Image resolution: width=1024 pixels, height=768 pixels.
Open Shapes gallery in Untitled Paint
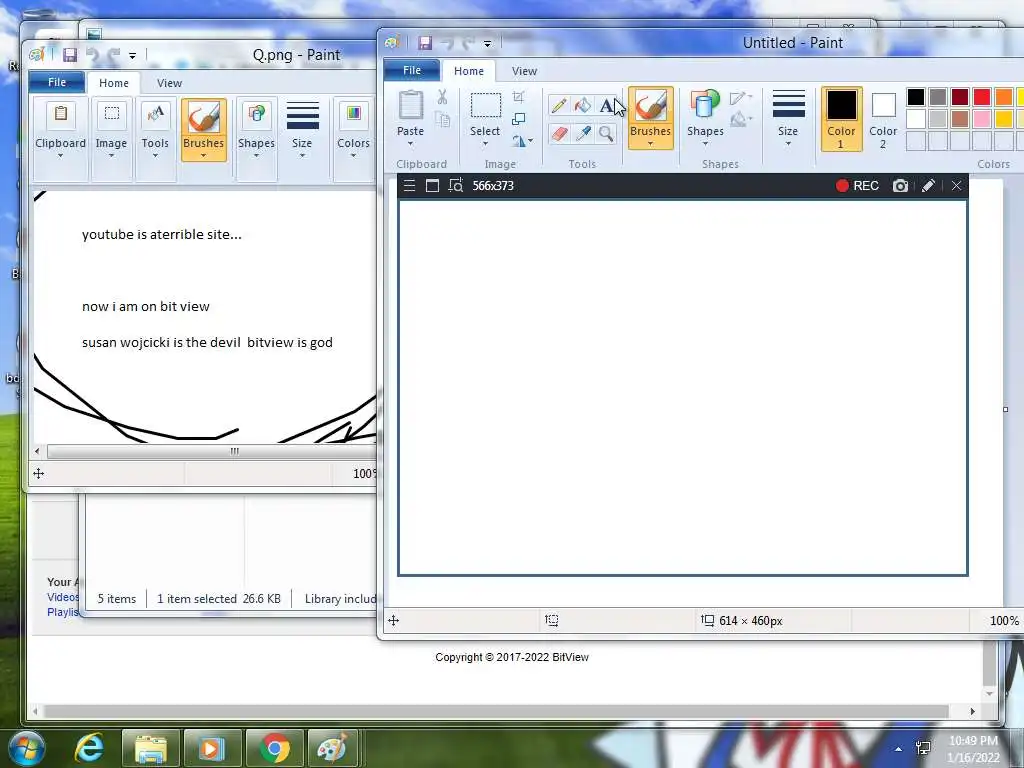[705, 118]
